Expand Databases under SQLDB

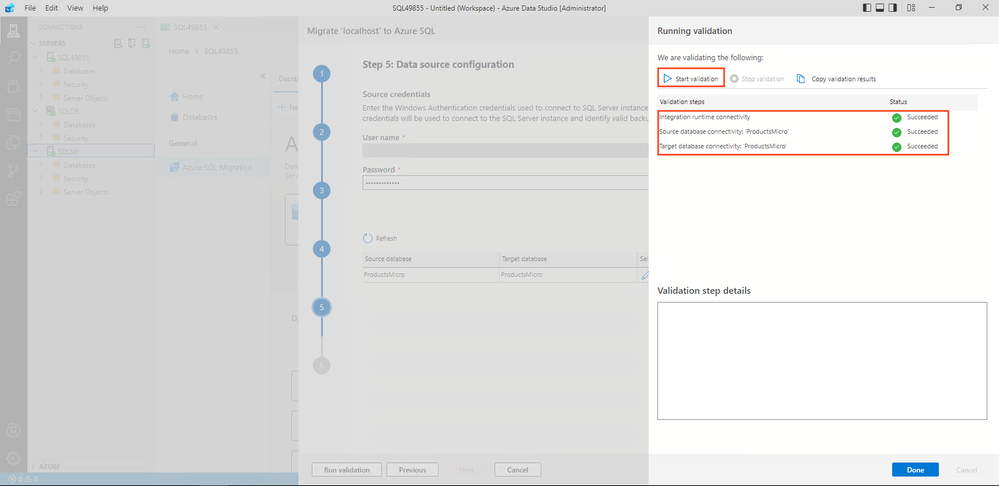(x=41, y=124)
